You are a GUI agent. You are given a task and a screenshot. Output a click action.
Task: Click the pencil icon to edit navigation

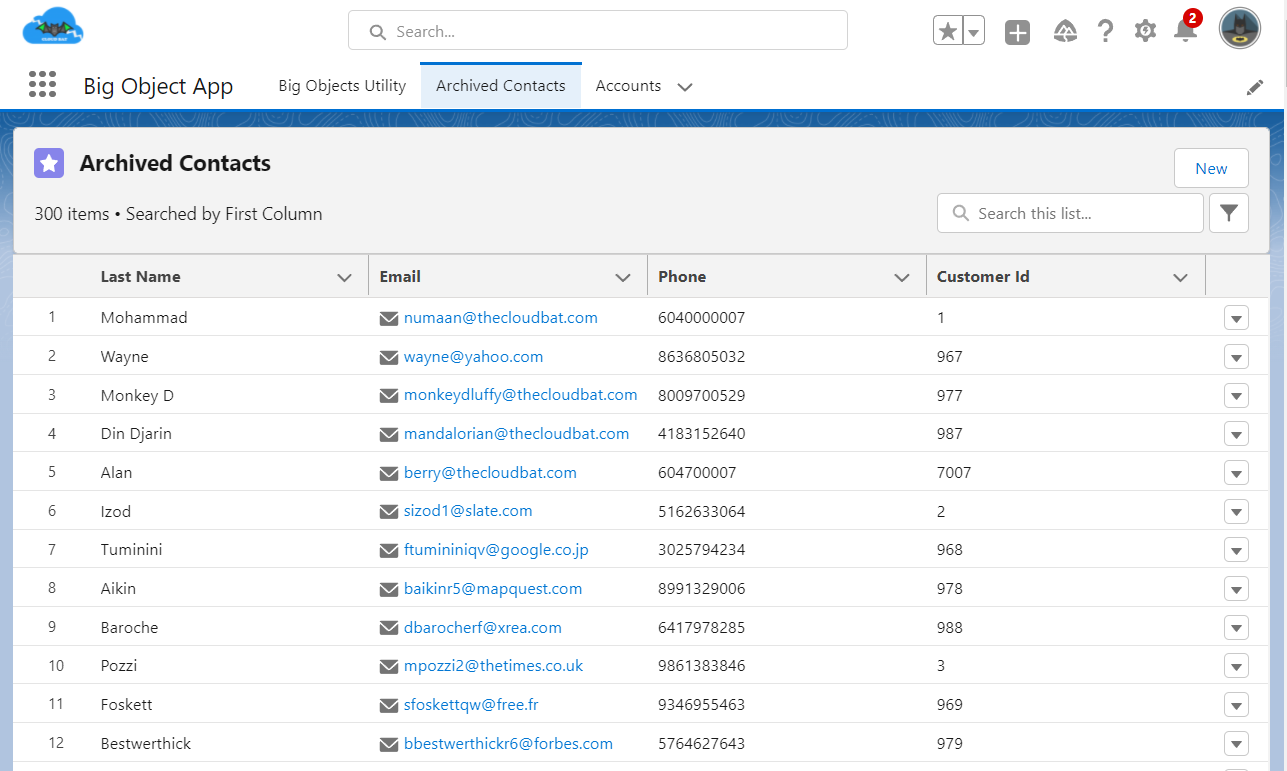click(x=1255, y=87)
